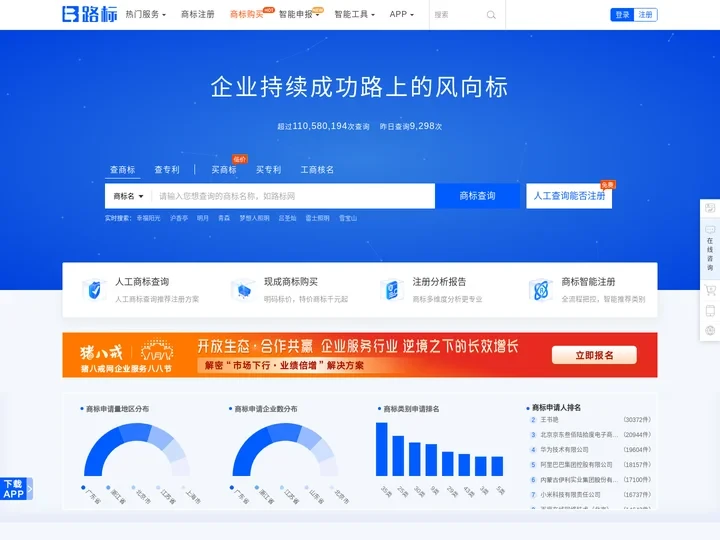Click the top icon in the right sidebar
Screen dimensions: 720x540
coord(710,208)
